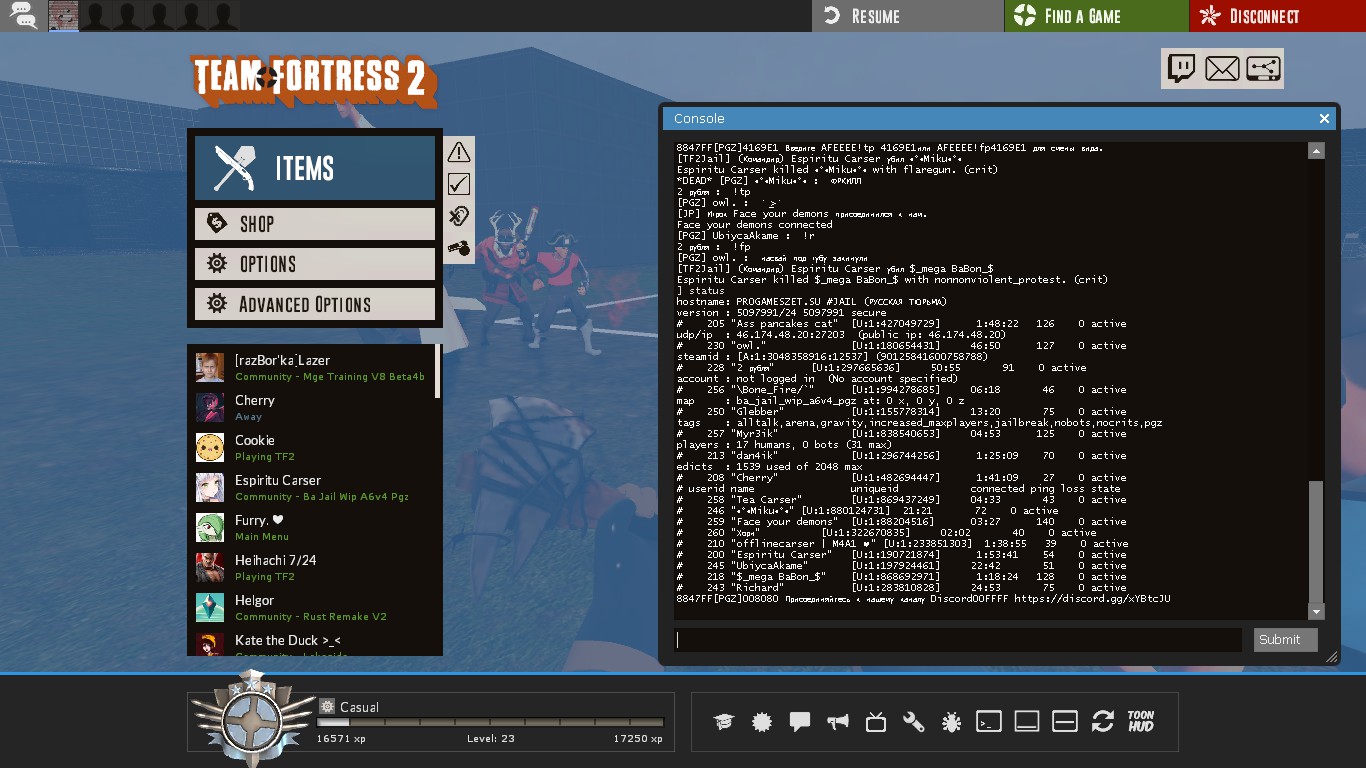
Task: Click the coach whistle icon
Action: click(x=459, y=247)
